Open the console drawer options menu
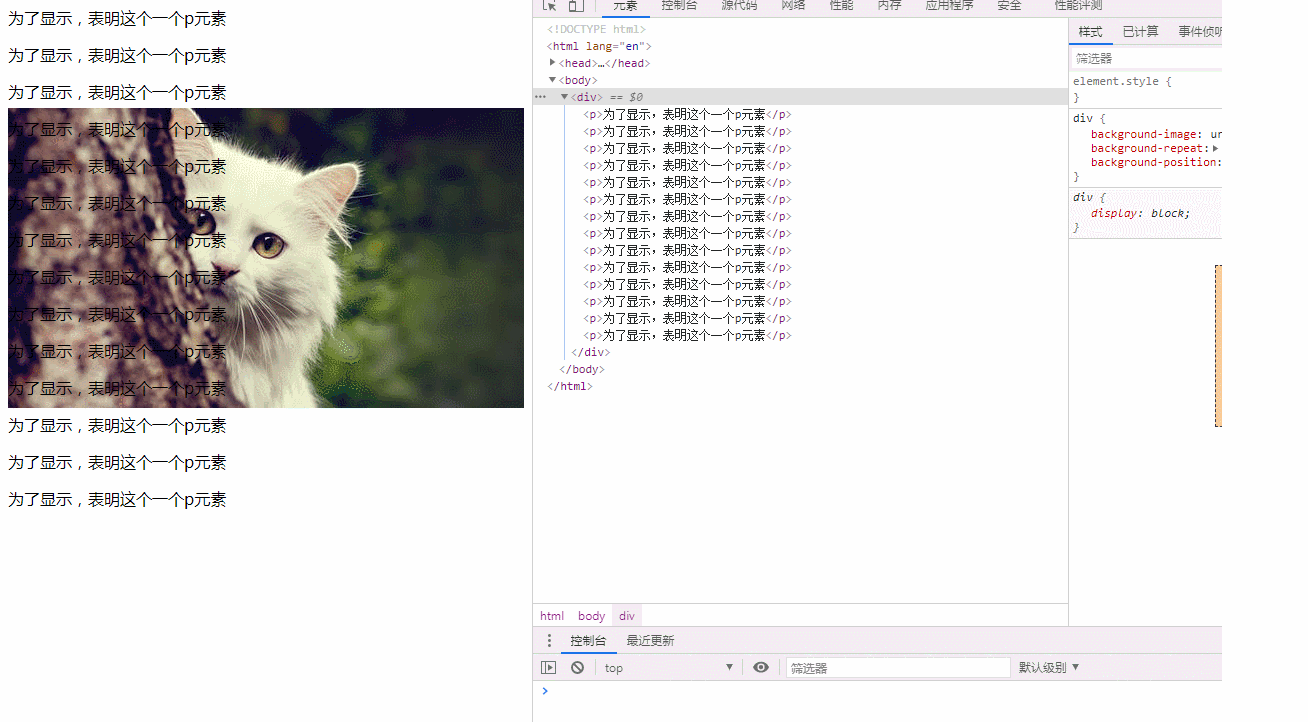 point(548,640)
